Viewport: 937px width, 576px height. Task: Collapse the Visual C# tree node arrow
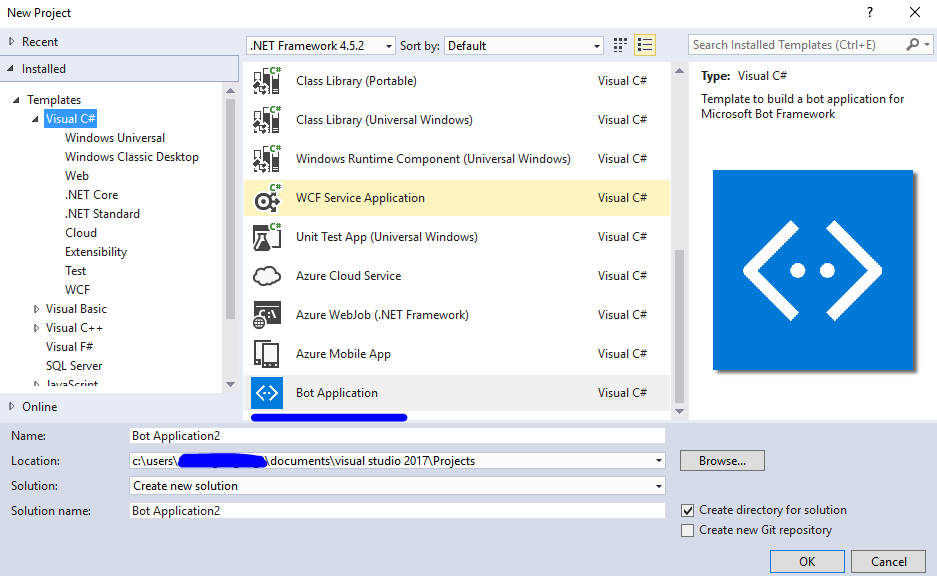35,119
